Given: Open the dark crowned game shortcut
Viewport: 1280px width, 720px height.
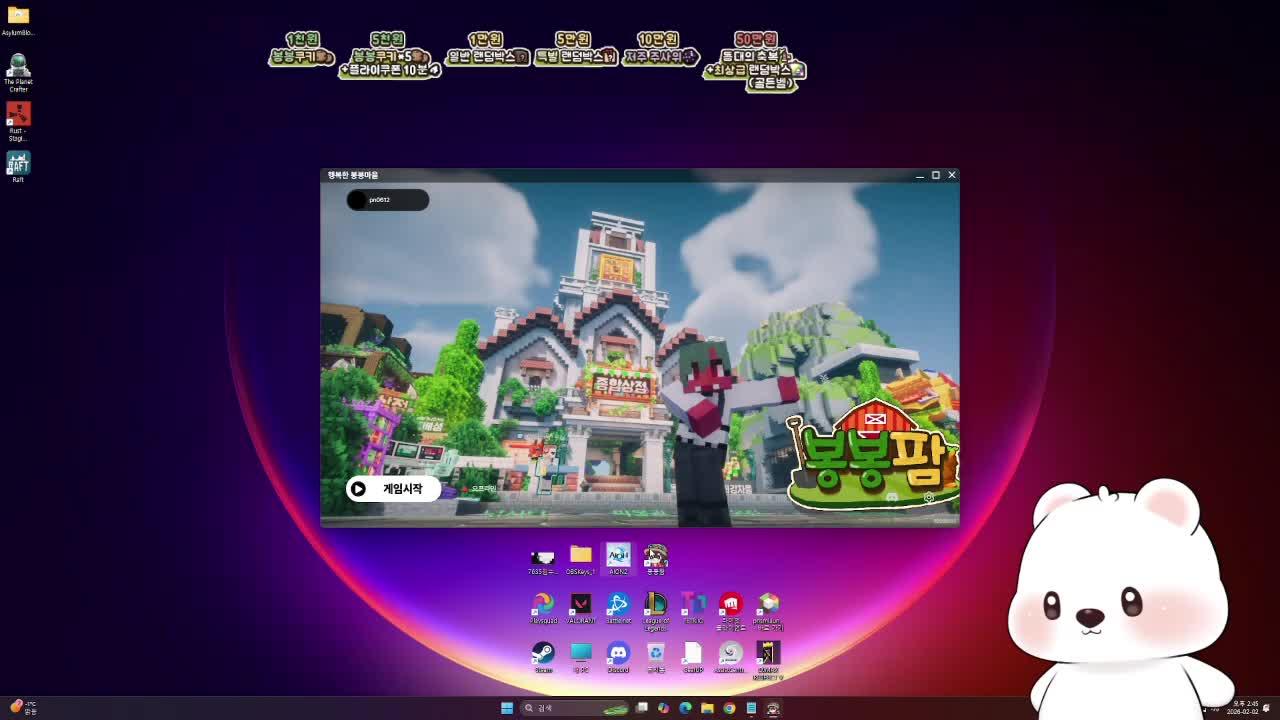Looking at the screenshot, I should tap(768, 660).
